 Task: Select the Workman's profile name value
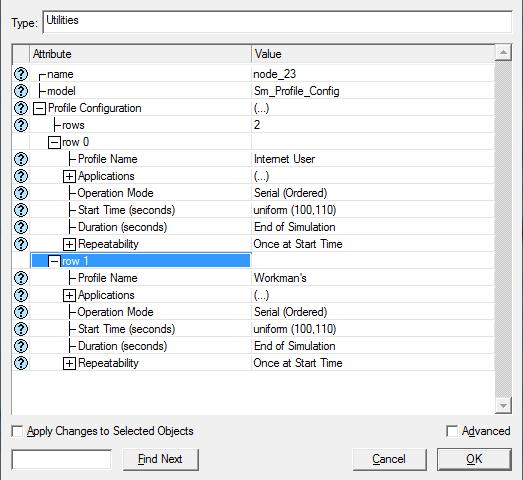(280, 278)
